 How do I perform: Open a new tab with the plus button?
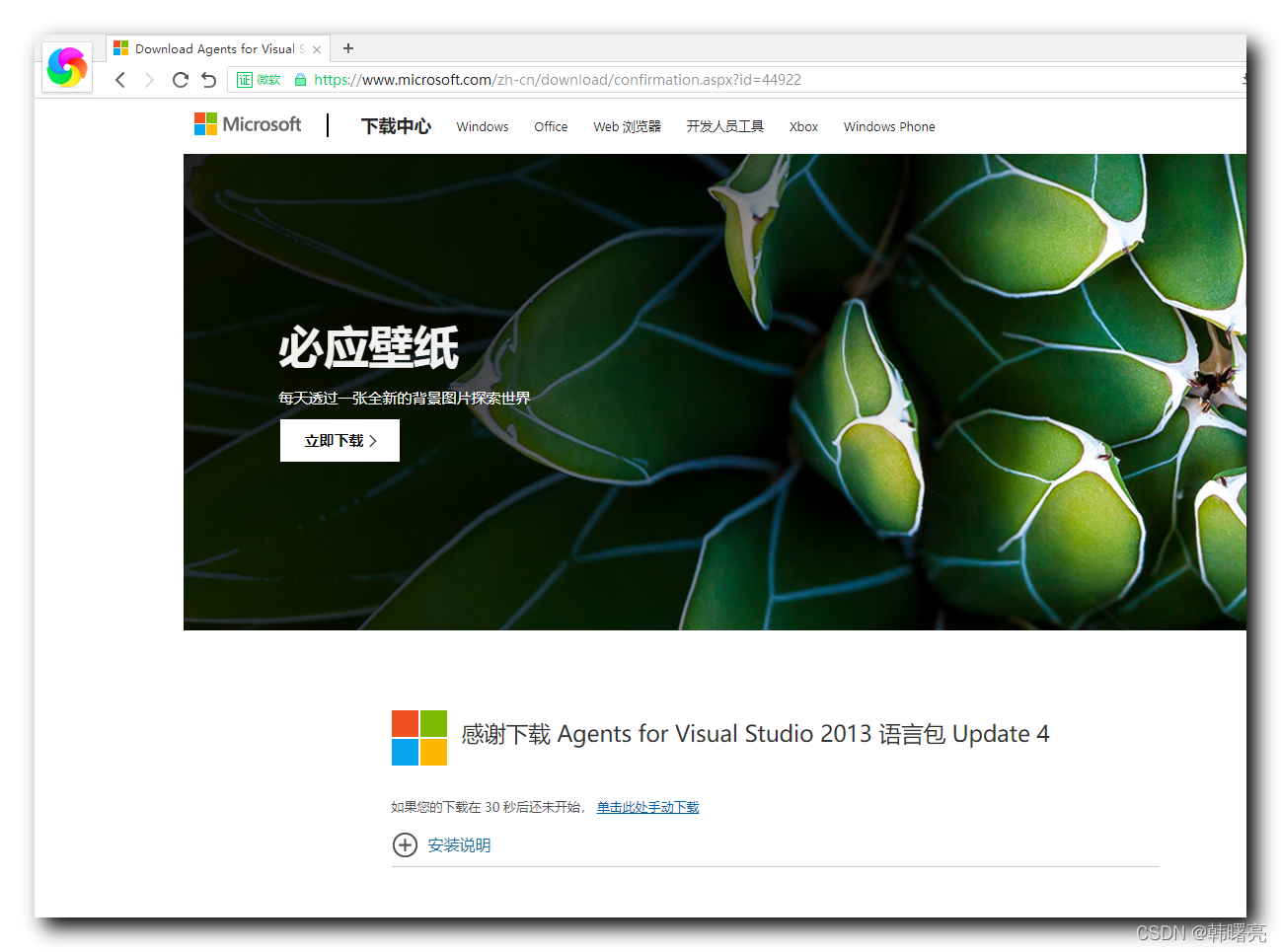pos(348,48)
